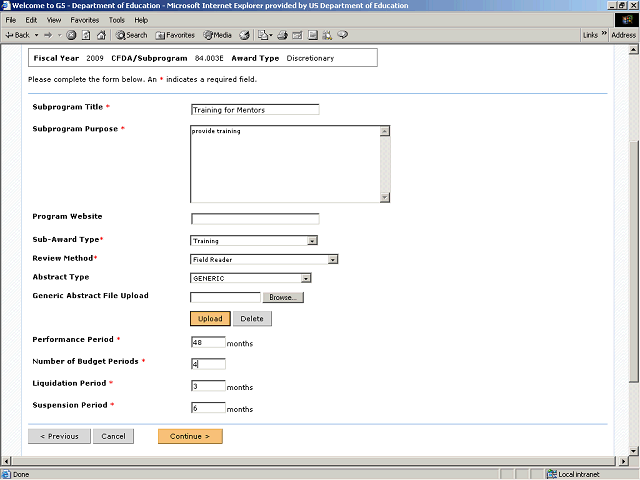Print the page with the printer icon
This screenshot has width=640, height=480.
pyautogui.click(x=282, y=35)
